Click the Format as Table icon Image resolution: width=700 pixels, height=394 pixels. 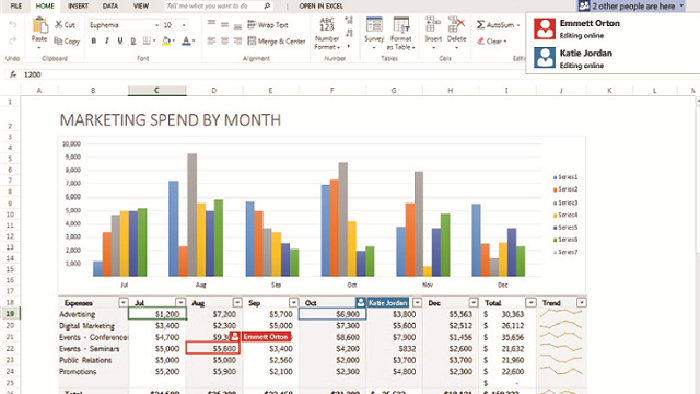(401, 25)
